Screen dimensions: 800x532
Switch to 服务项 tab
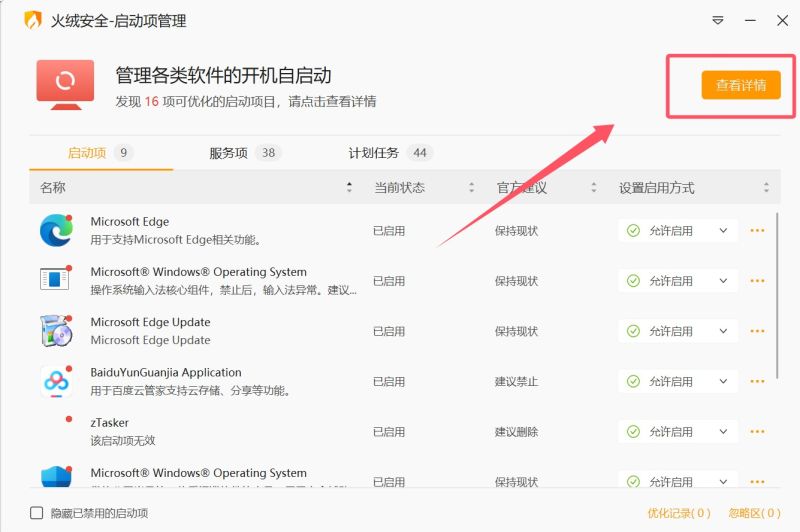[x=245, y=153]
